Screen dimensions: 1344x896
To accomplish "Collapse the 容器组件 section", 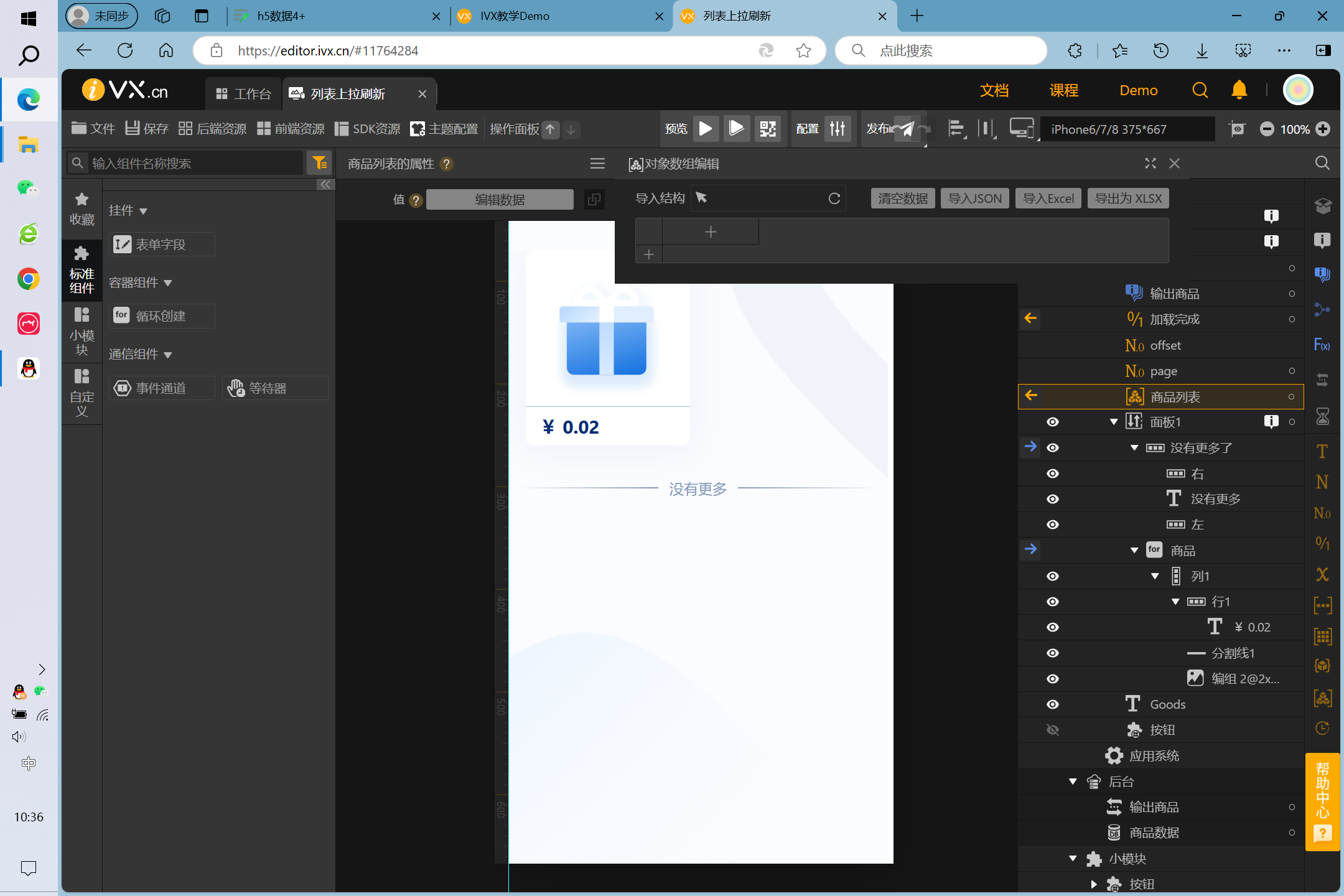I will [x=167, y=283].
